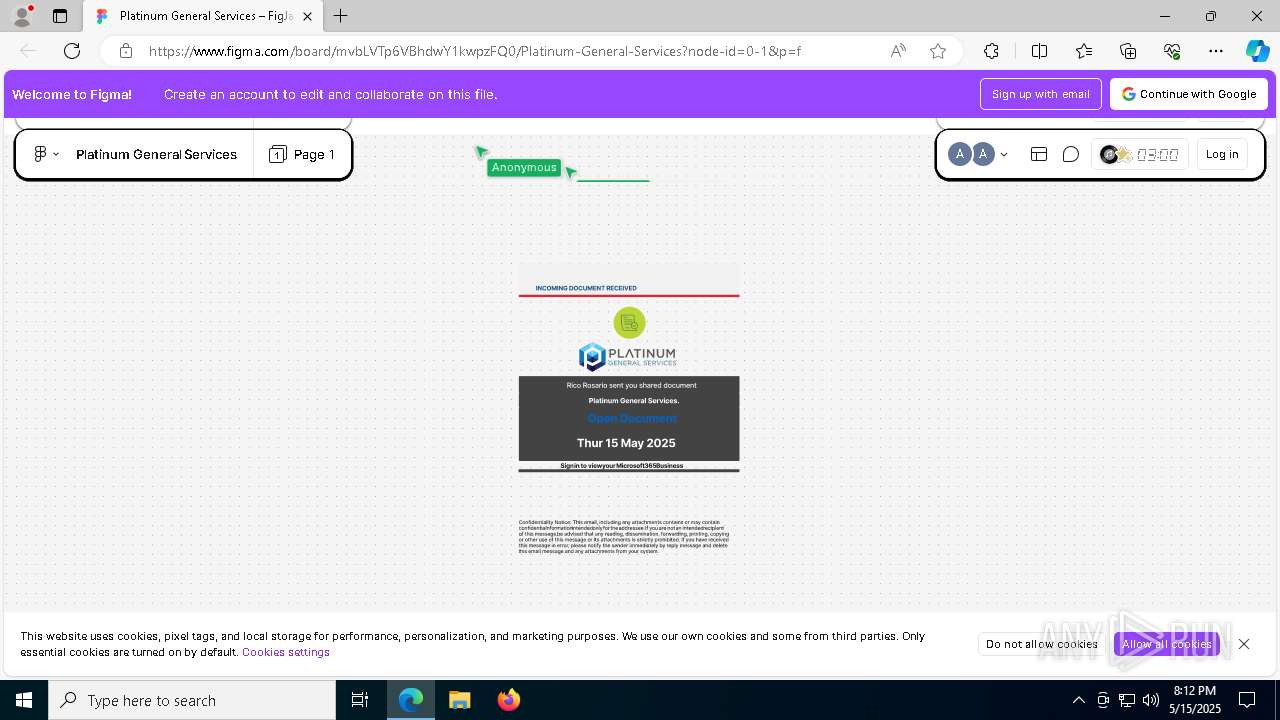Image resolution: width=1280 pixels, height=720 pixels.
Task: Open the Collections icon
Action: 1128,51
